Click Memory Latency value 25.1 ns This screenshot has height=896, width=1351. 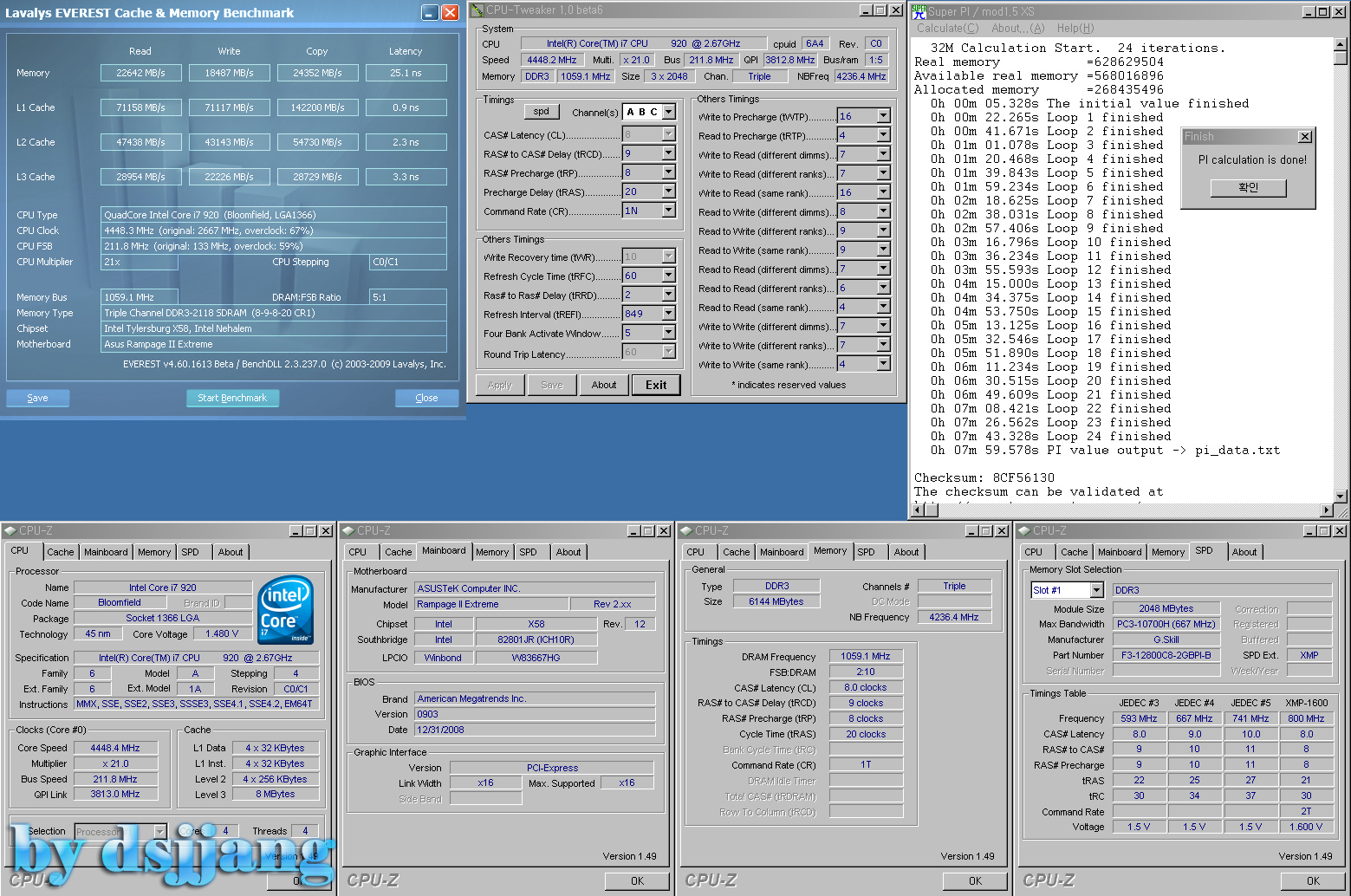406,73
